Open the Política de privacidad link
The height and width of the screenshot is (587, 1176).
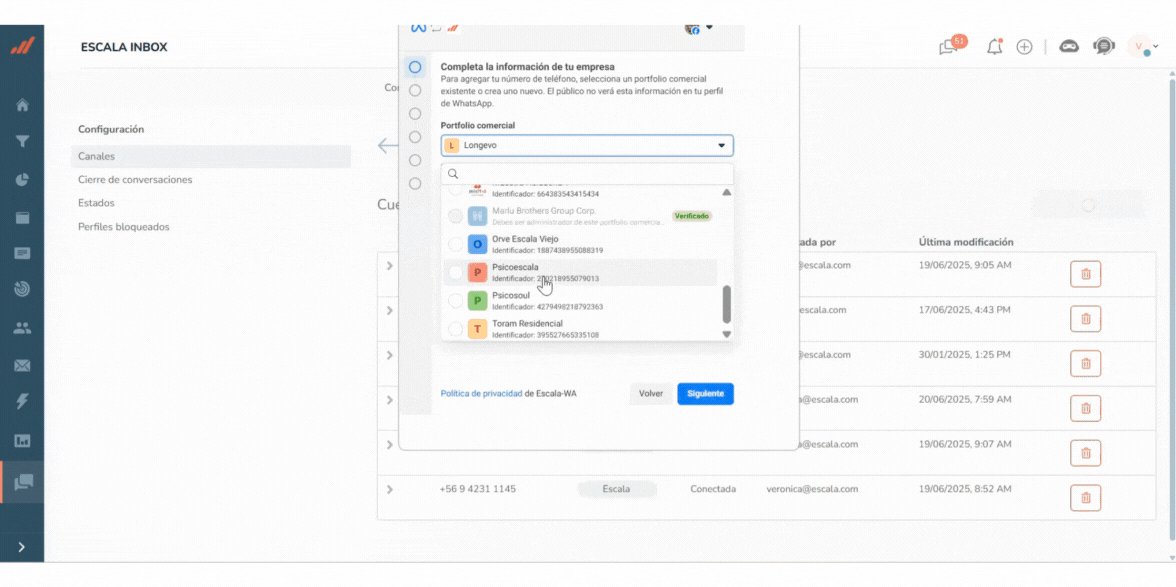(x=482, y=393)
